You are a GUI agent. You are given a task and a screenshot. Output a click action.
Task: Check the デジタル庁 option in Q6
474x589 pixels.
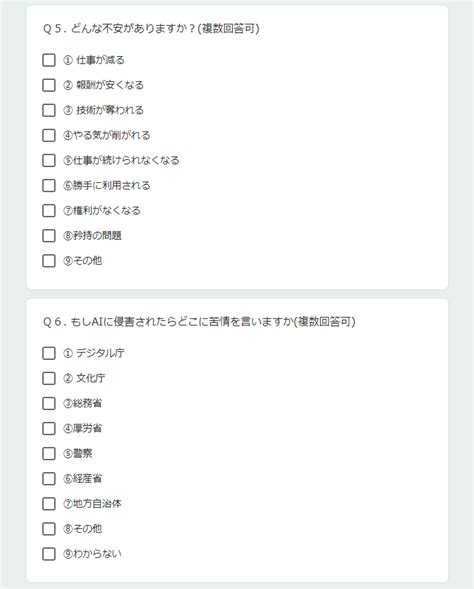click(x=49, y=353)
